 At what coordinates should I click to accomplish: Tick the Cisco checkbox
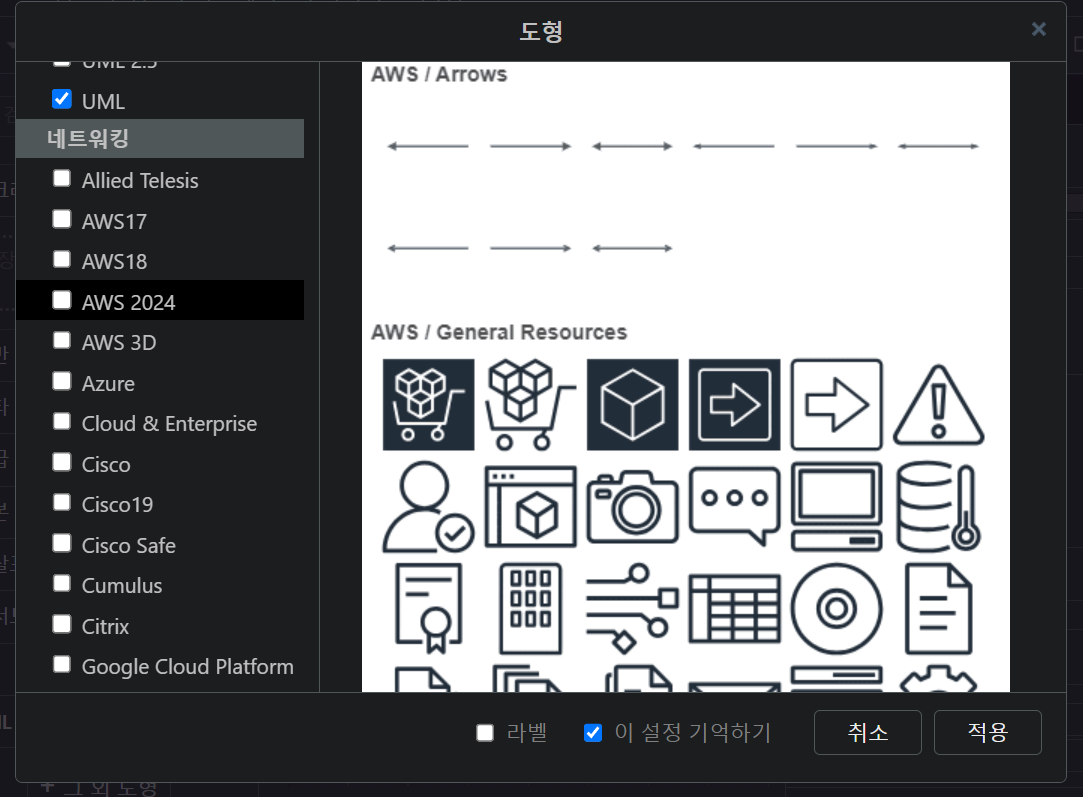click(x=62, y=462)
